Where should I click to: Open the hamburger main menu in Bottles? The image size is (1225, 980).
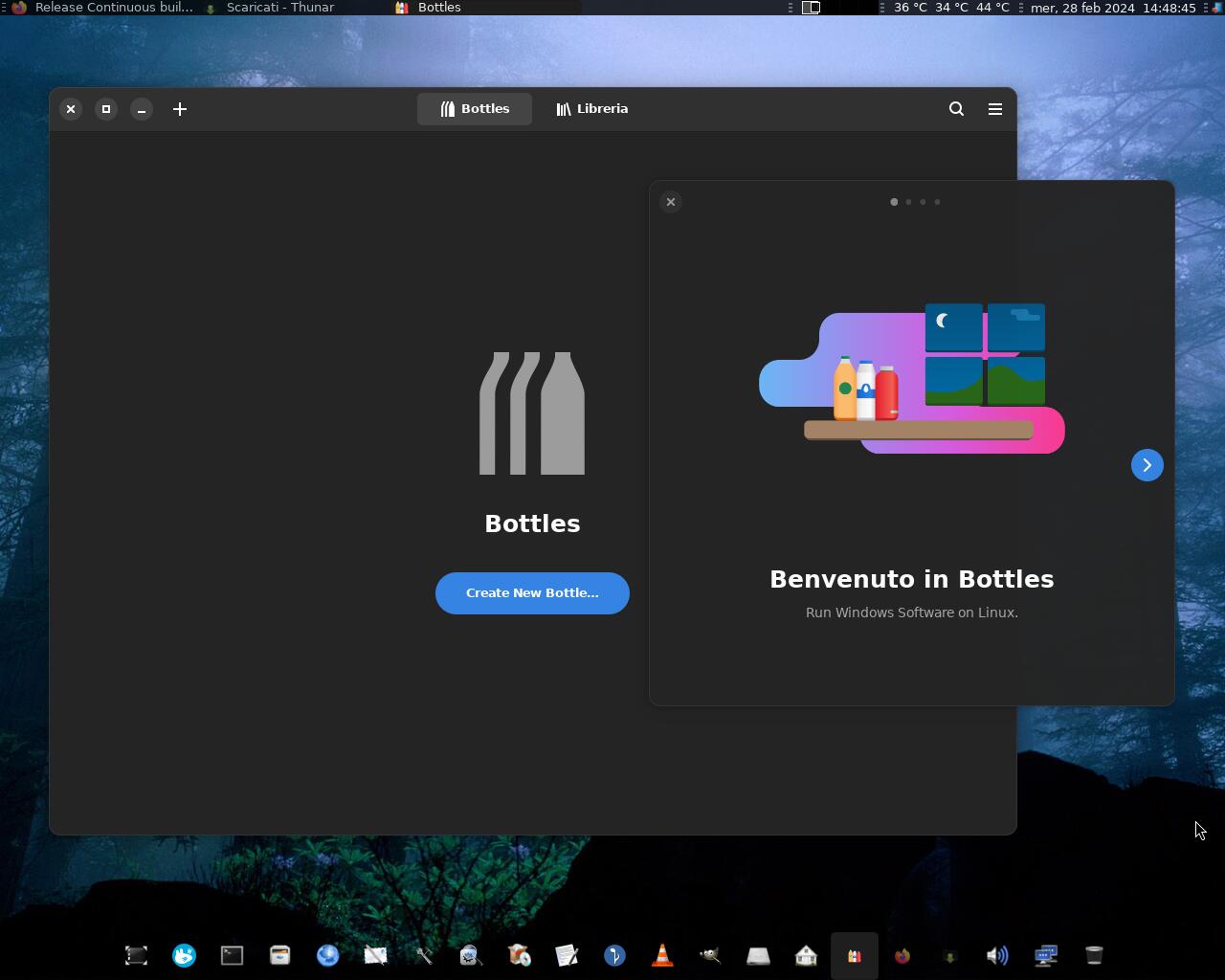995,109
